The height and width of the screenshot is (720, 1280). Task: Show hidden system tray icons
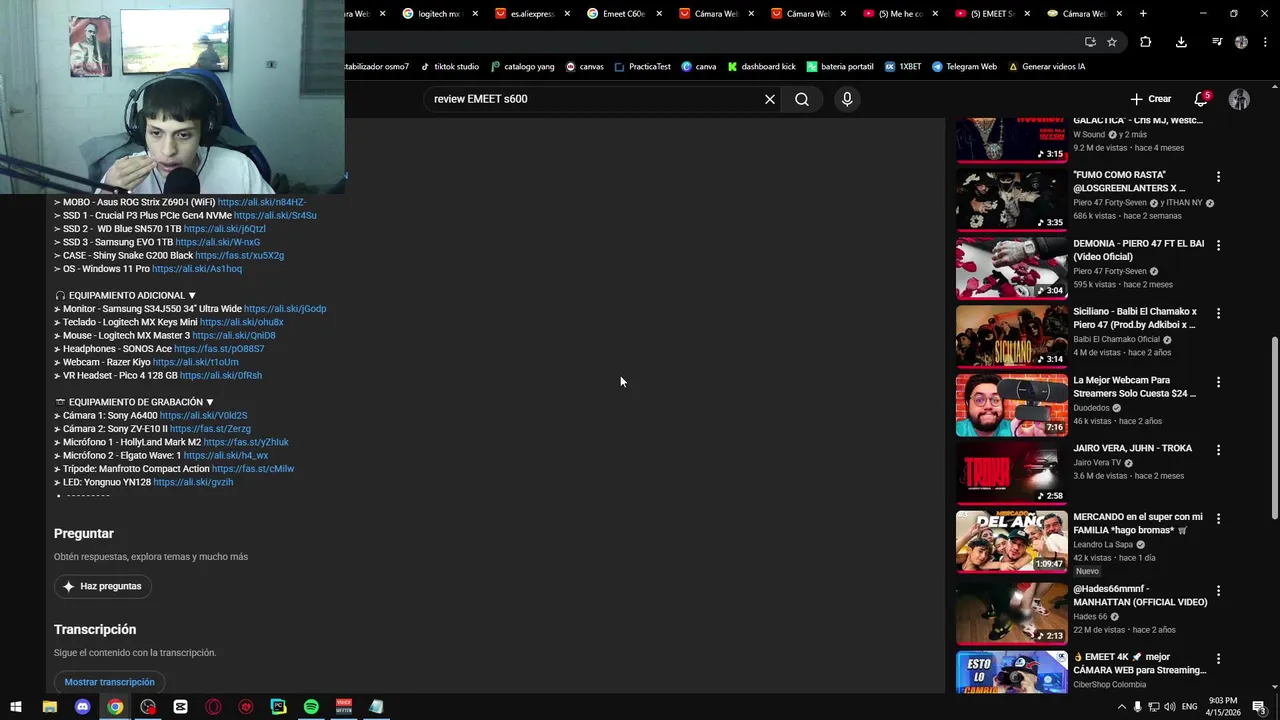coord(1122,707)
